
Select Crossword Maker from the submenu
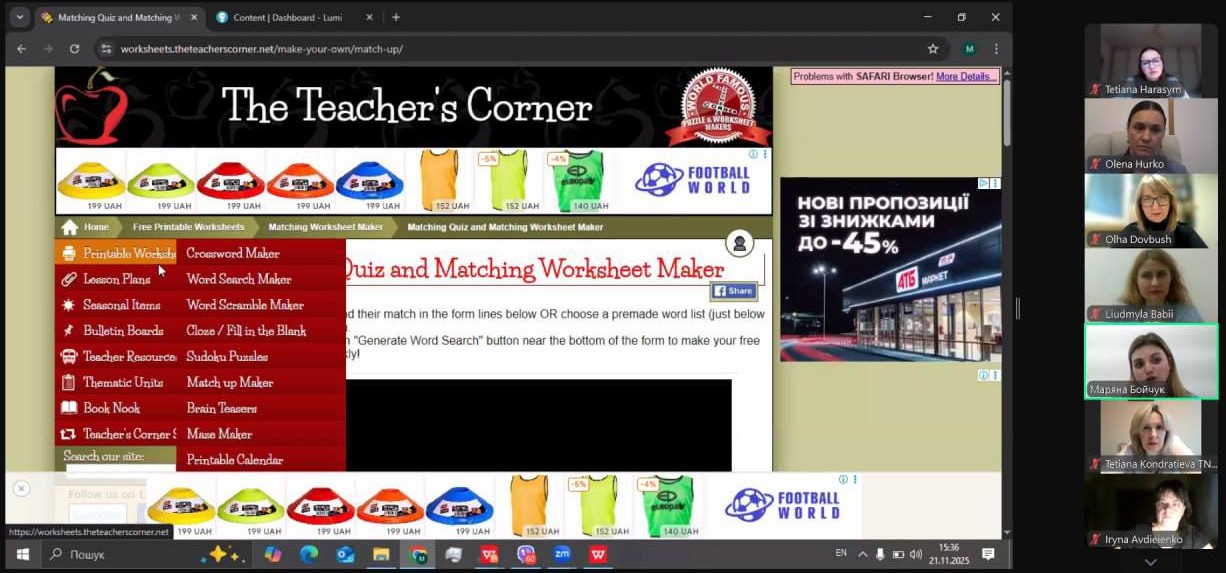click(233, 254)
